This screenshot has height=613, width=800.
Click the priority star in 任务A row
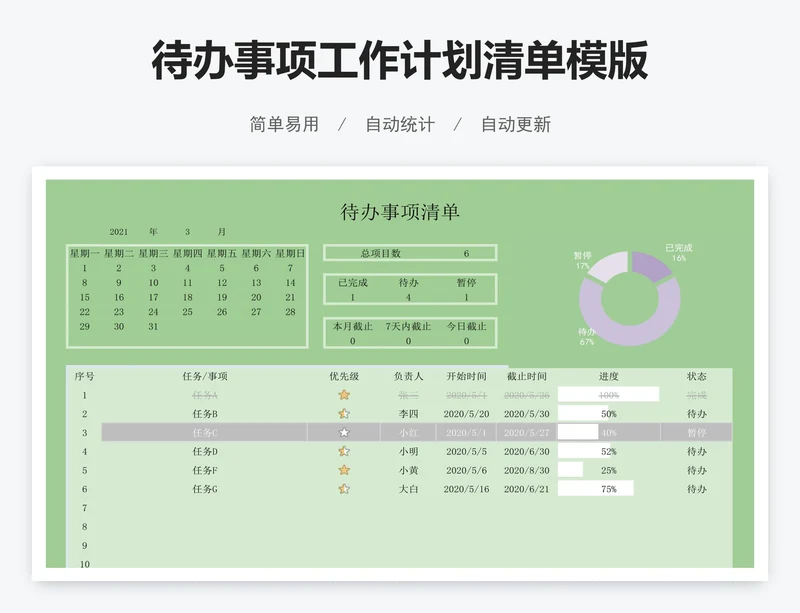344,395
